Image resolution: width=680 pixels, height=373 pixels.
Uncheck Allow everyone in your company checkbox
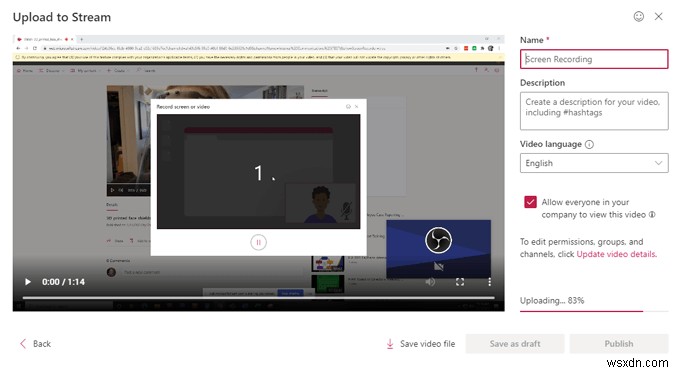[x=530, y=202]
